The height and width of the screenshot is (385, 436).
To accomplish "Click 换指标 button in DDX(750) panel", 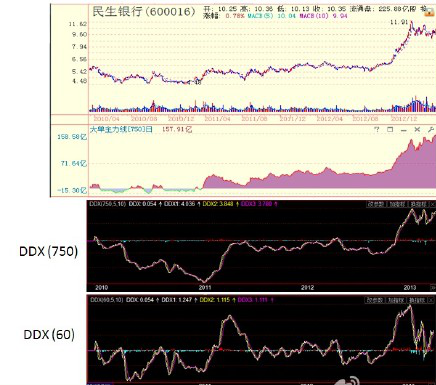I will tap(418, 204).
